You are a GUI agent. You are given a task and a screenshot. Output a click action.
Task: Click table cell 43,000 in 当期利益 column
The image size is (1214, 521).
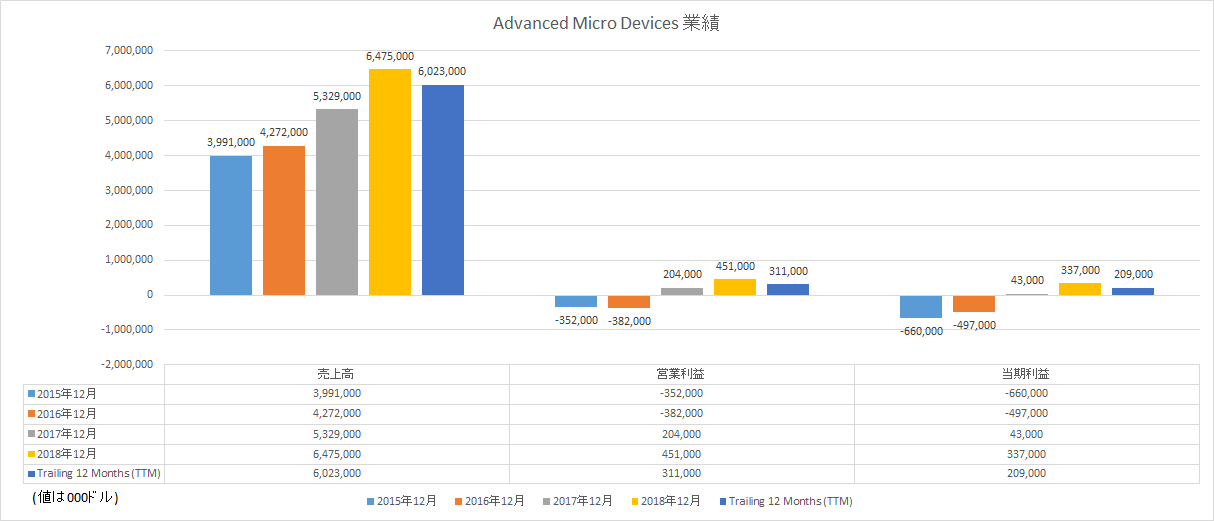1027,434
